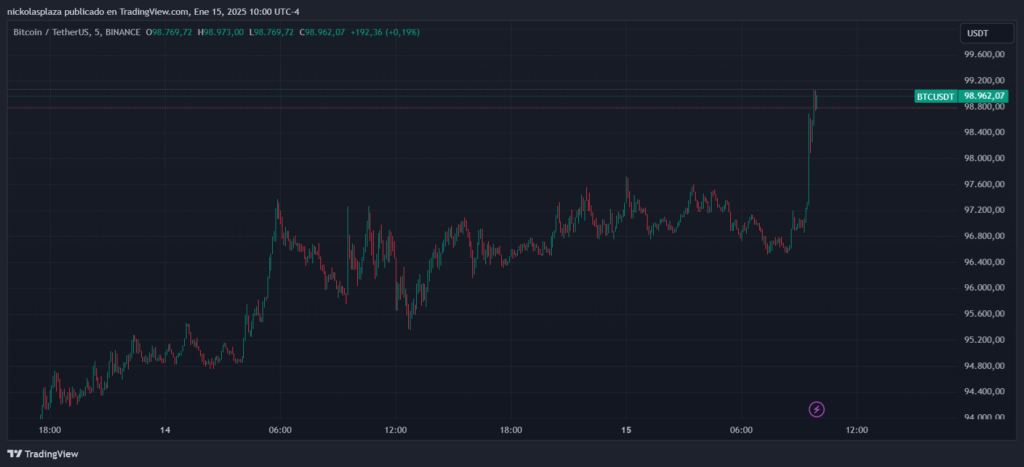The width and height of the screenshot is (1024, 467).
Task: Click the 95.600,00 price axis label
Action: tap(984, 314)
